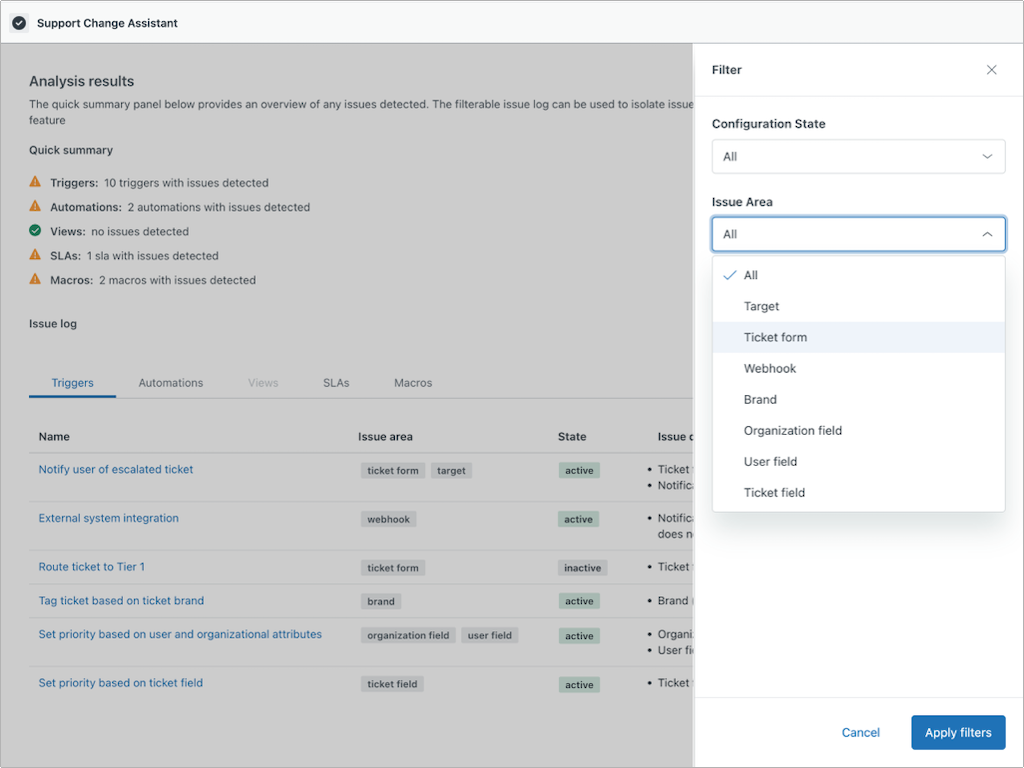Select Webhook in the Issue Area list
Image resolution: width=1024 pixels, height=768 pixels.
(x=770, y=368)
